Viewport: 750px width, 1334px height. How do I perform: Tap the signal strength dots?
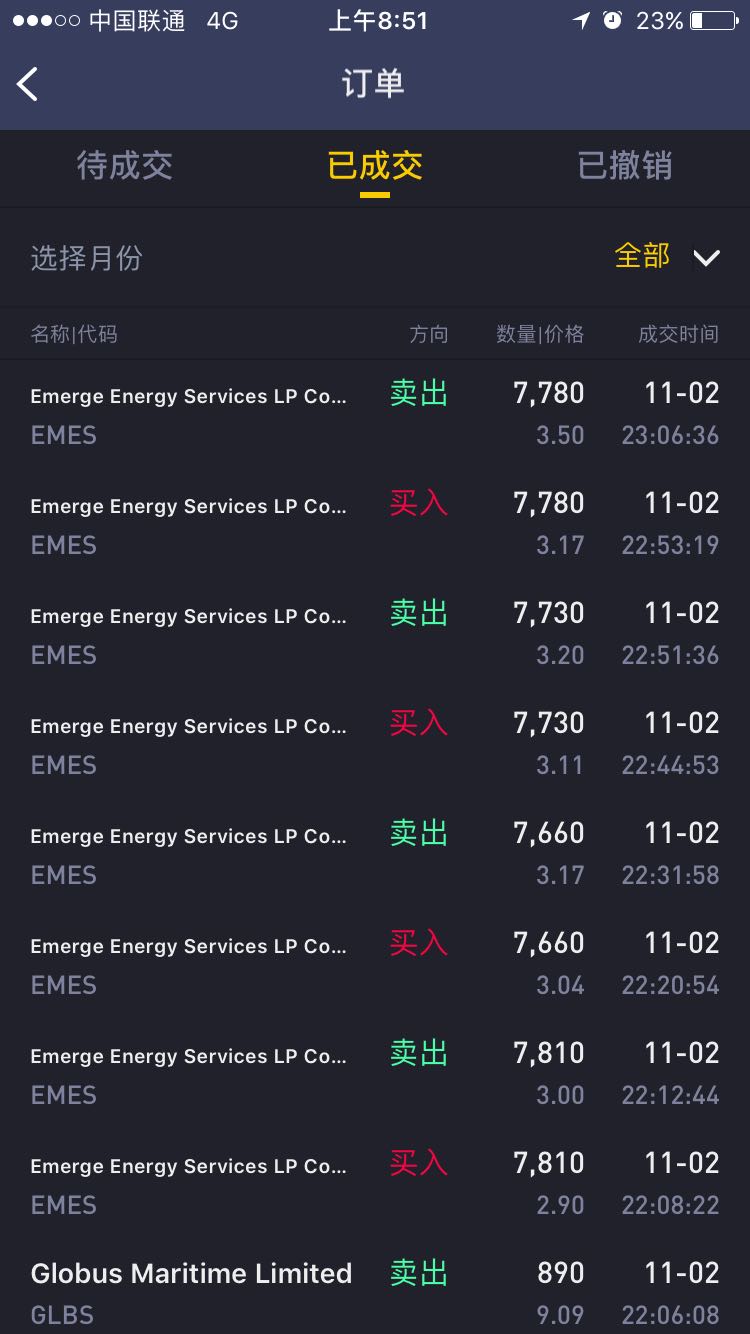(x=46, y=21)
